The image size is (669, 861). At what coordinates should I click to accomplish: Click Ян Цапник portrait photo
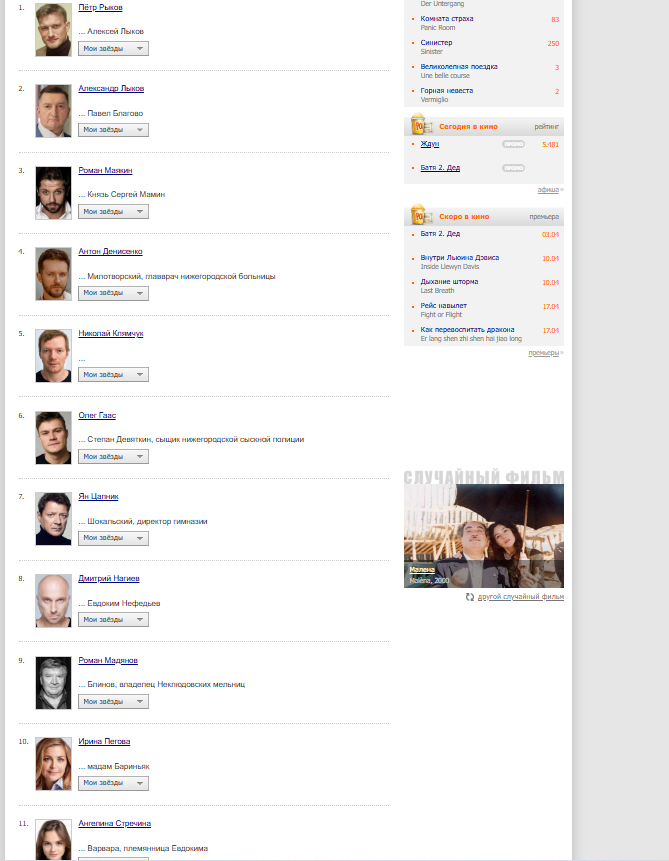click(x=53, y=519)
